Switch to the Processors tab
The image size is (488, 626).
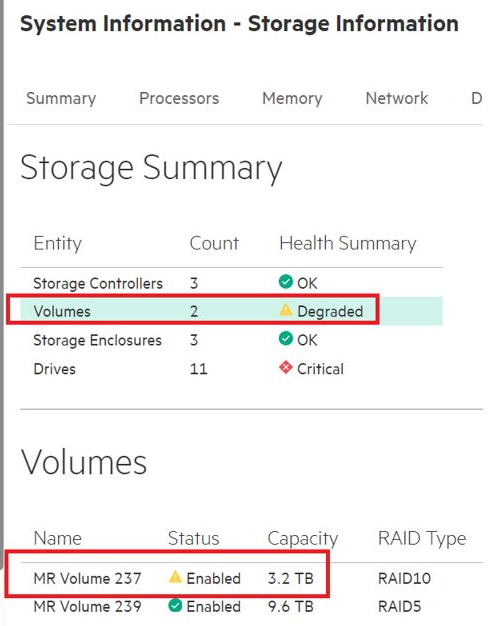(x=179, y=98)
